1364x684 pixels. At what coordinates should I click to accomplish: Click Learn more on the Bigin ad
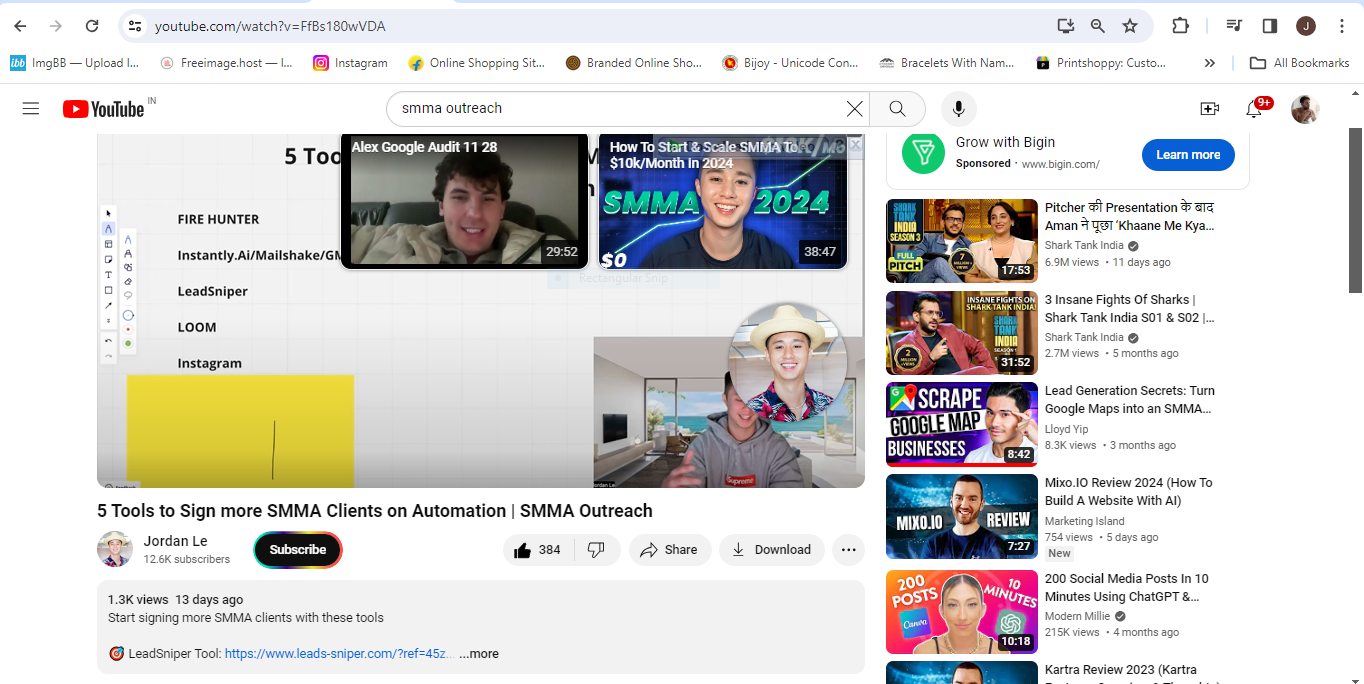(x=1188, y=155)
